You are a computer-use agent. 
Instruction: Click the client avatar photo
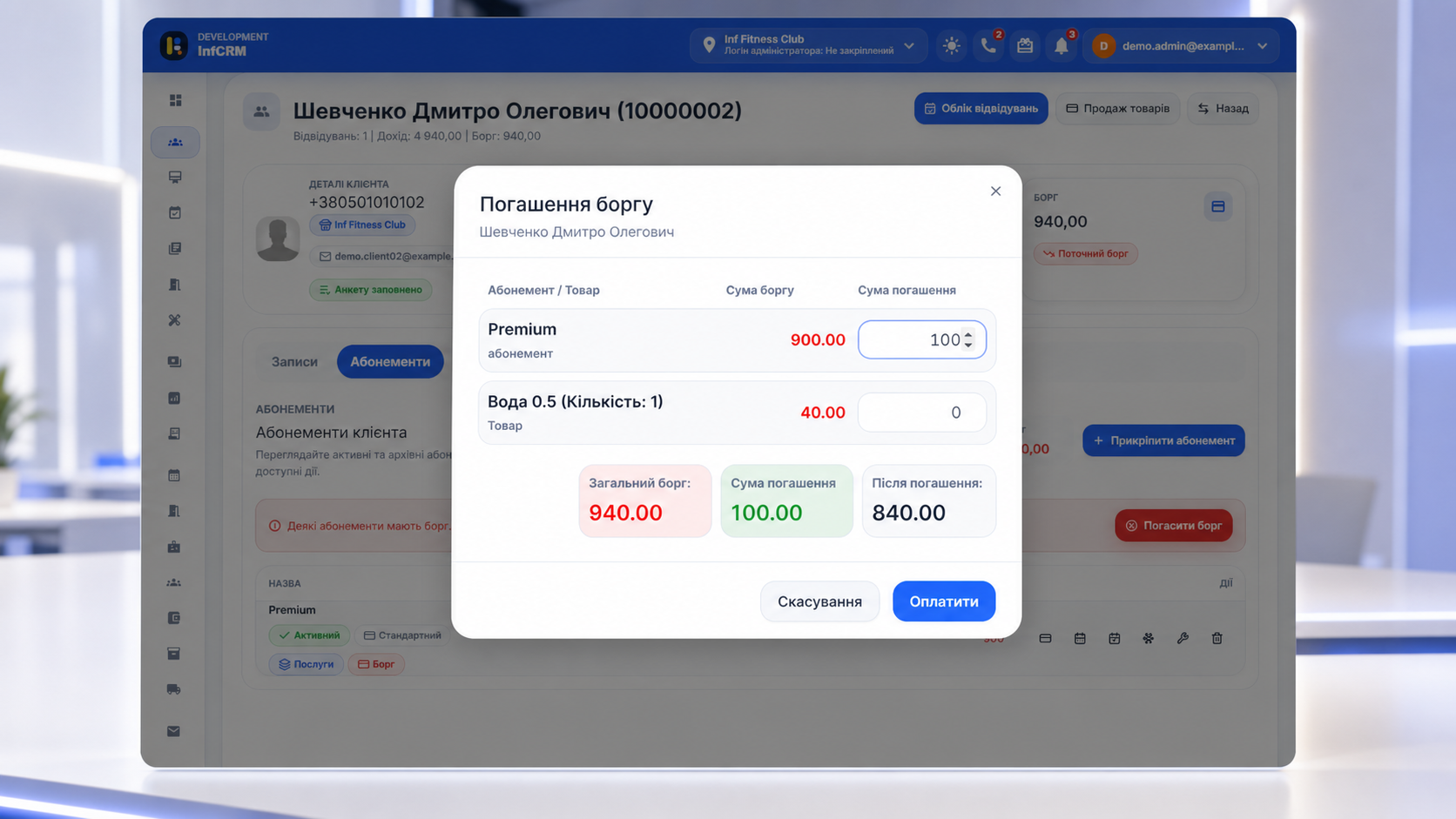tap(278, 238)
